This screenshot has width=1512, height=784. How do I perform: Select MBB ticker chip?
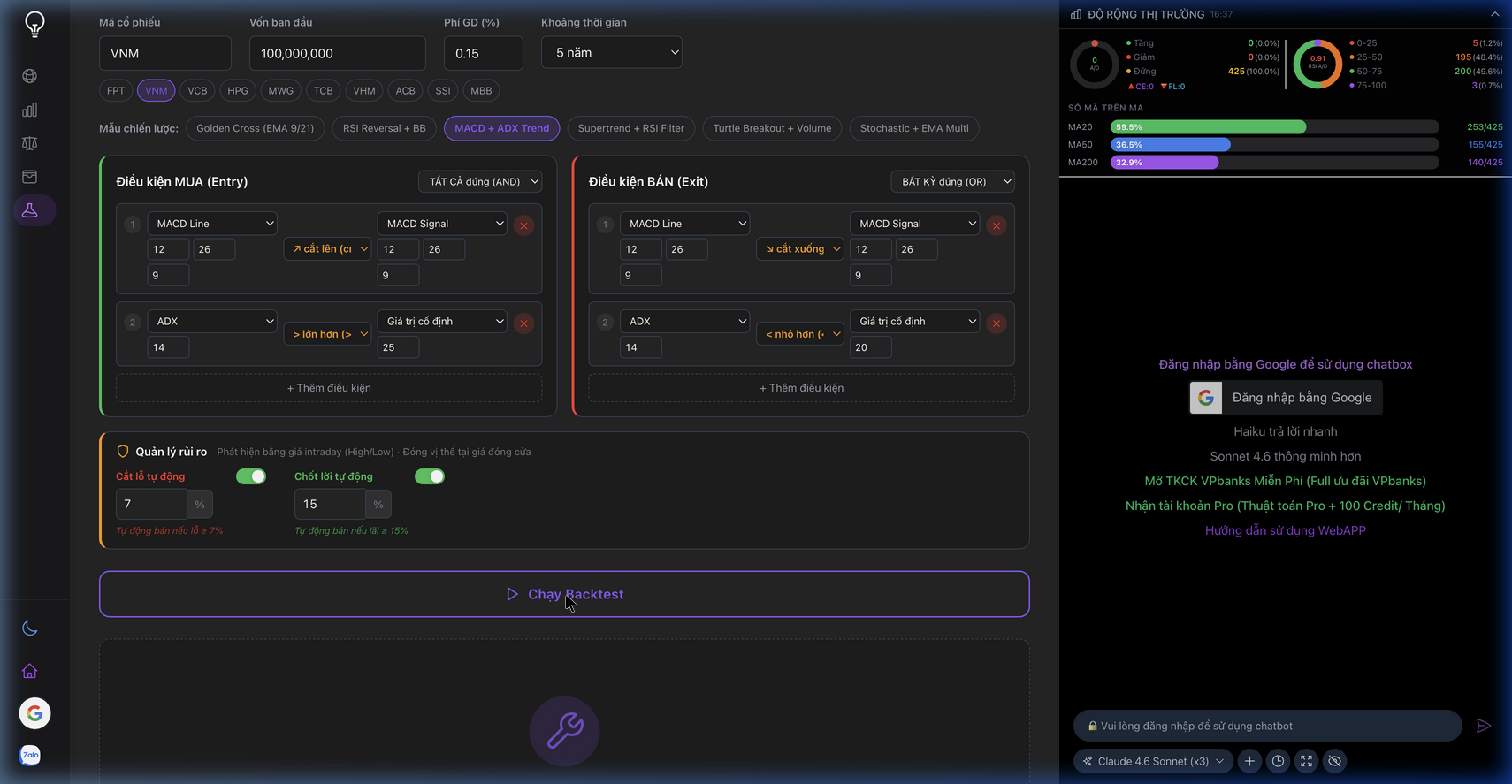pyautogui.click(x=481, y=90)
